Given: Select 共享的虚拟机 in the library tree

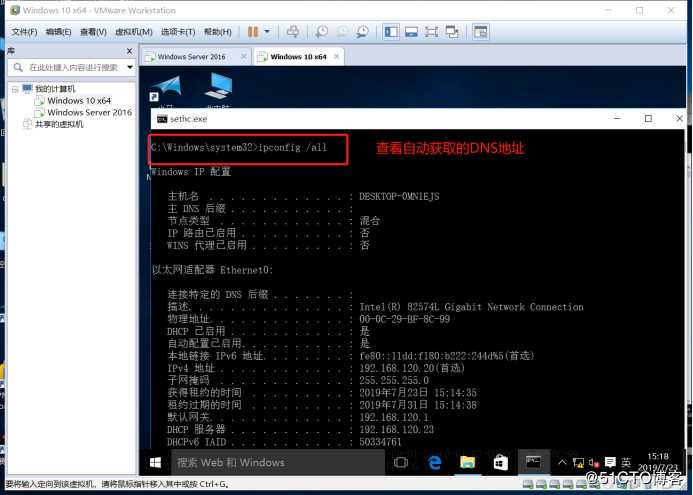Looking at the screenshot, I should [x=59, y=124].
